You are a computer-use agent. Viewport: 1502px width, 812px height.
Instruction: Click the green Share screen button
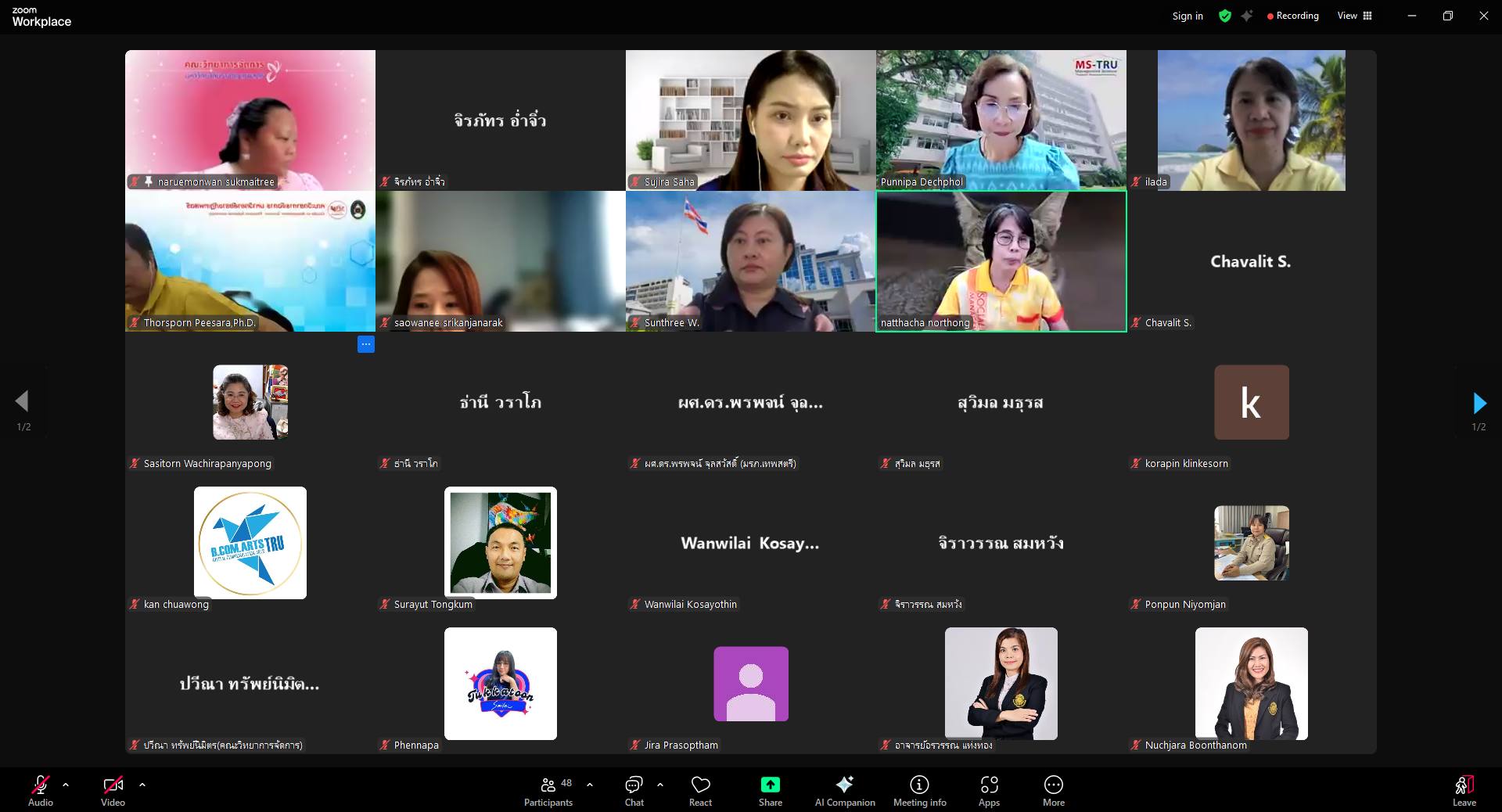tap(770, 789)
